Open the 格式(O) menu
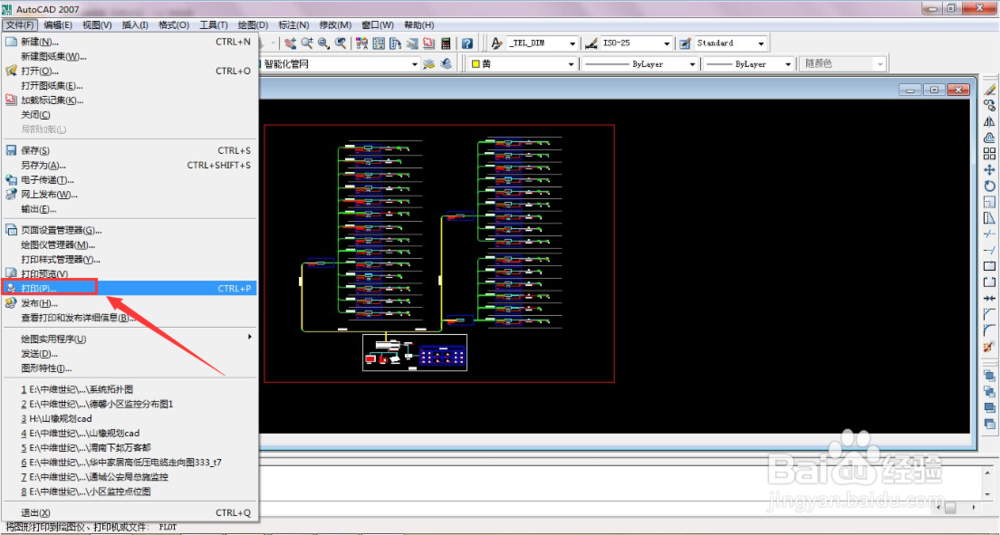The image size is (1000, 535). [x=174, y=25]
